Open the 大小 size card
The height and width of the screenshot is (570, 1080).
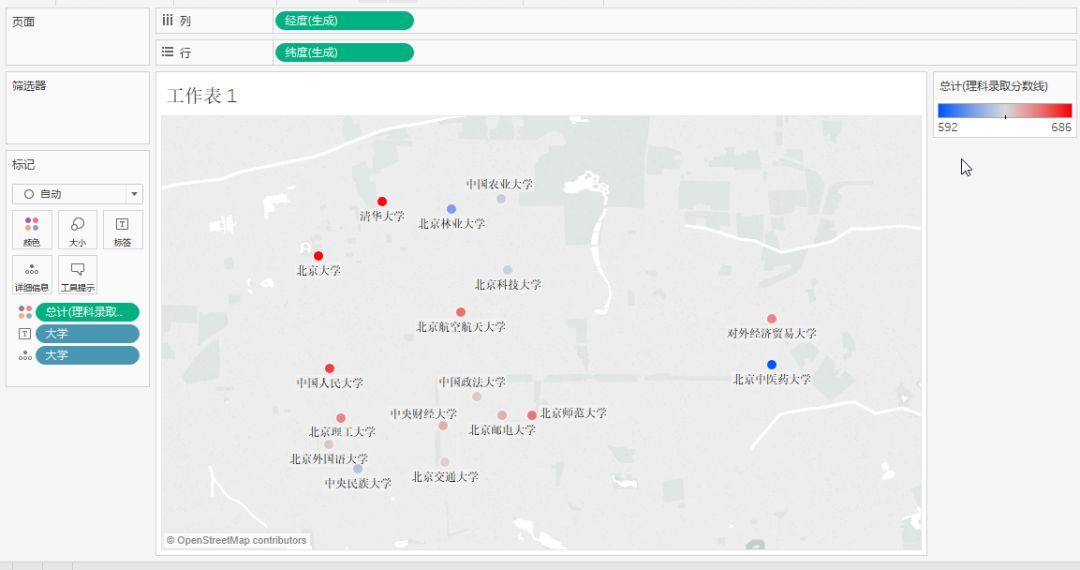tap(77, 230)
